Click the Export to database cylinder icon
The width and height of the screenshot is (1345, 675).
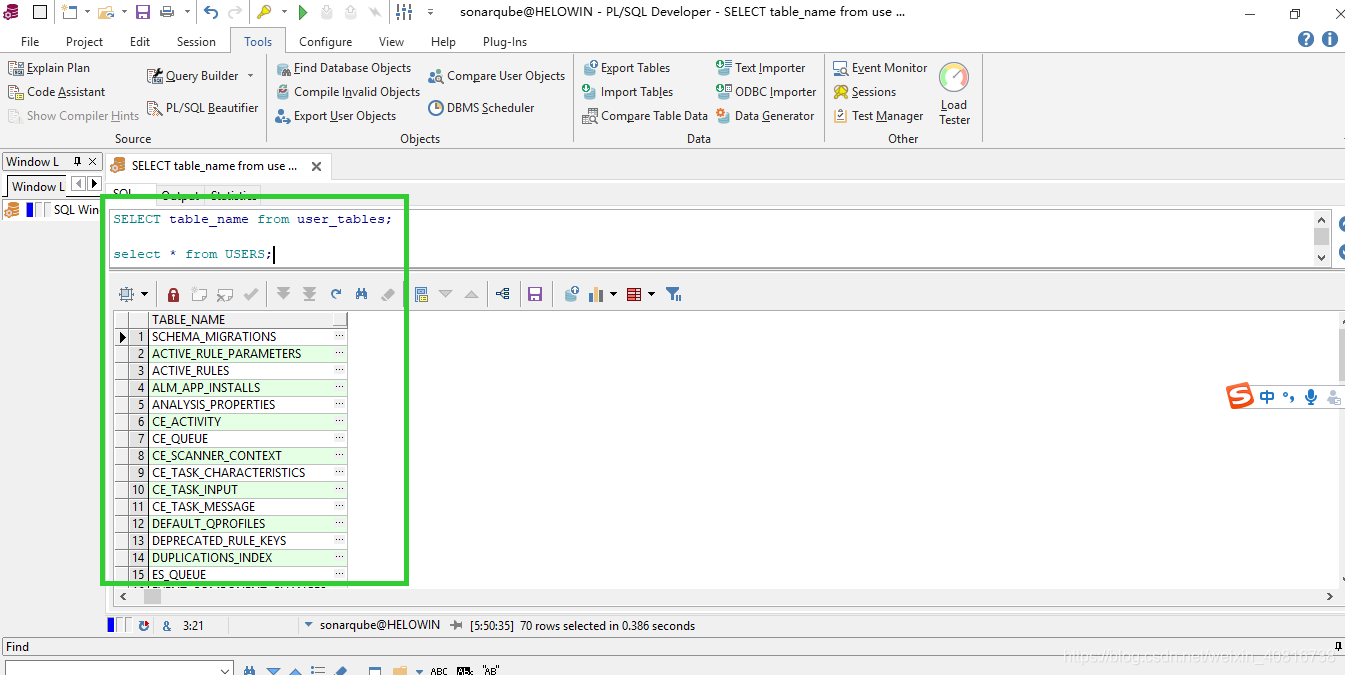(x=571, y=294)
